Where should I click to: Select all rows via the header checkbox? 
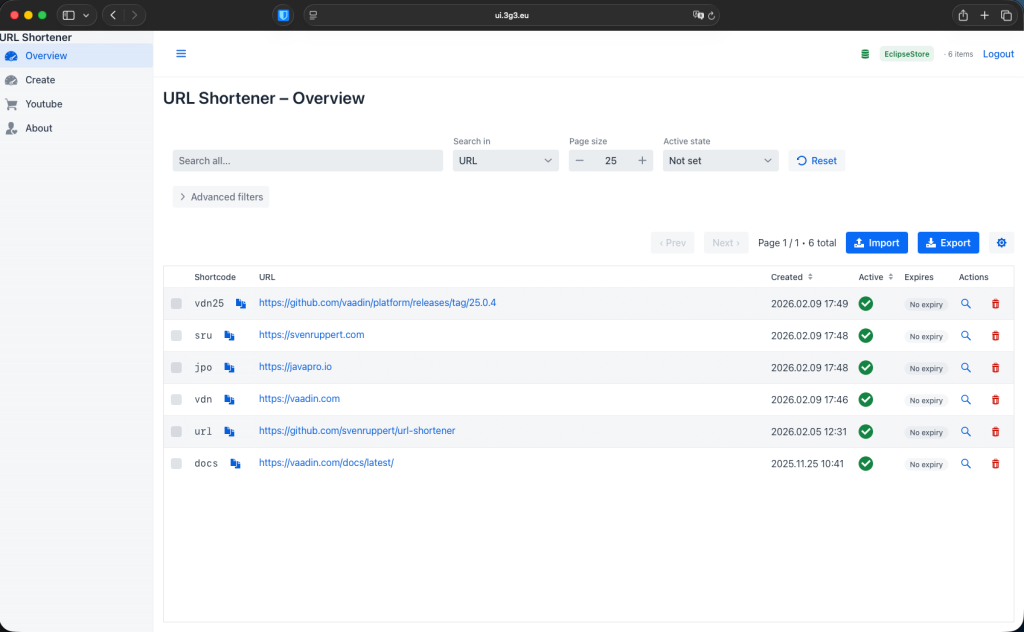177,277
